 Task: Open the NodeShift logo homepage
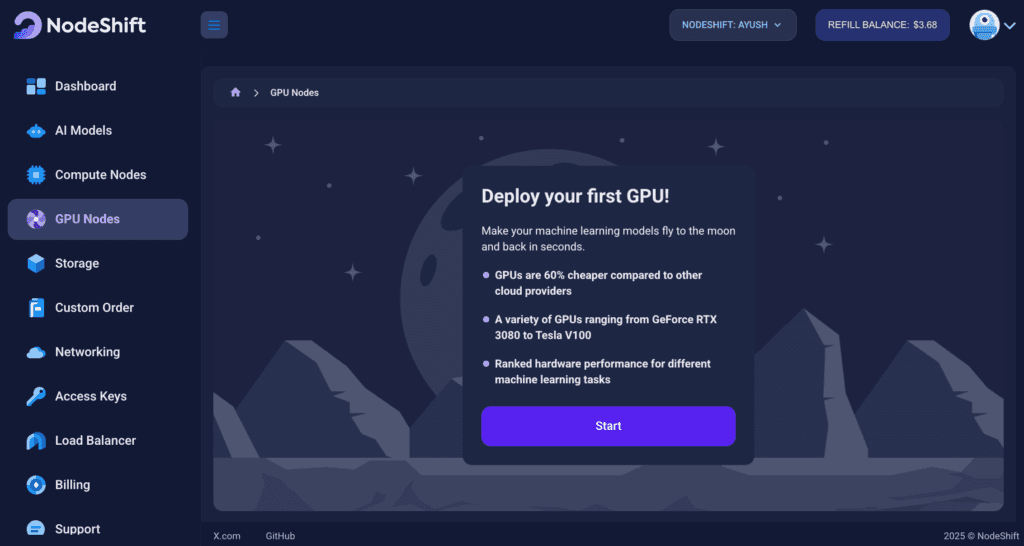(80, 25)
